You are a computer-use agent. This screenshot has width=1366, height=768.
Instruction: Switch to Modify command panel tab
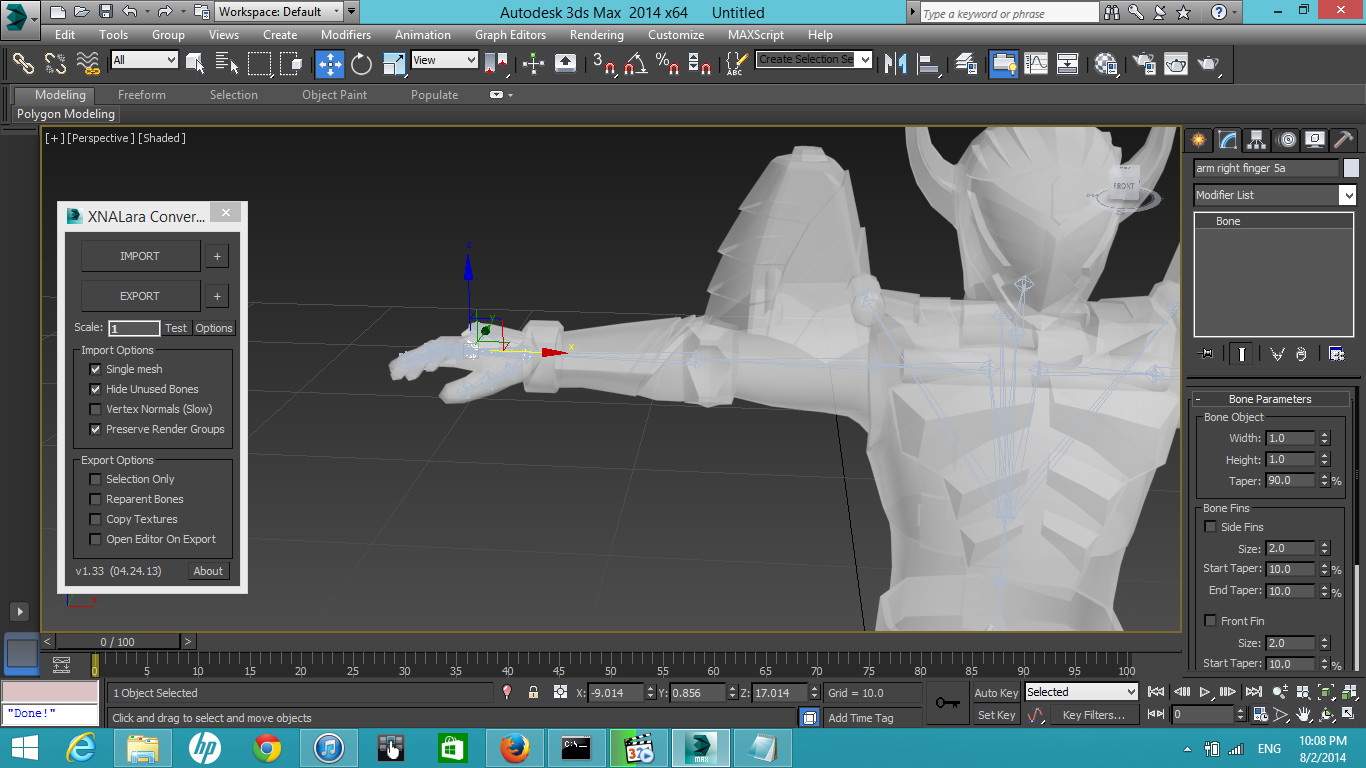point(1227,139)
